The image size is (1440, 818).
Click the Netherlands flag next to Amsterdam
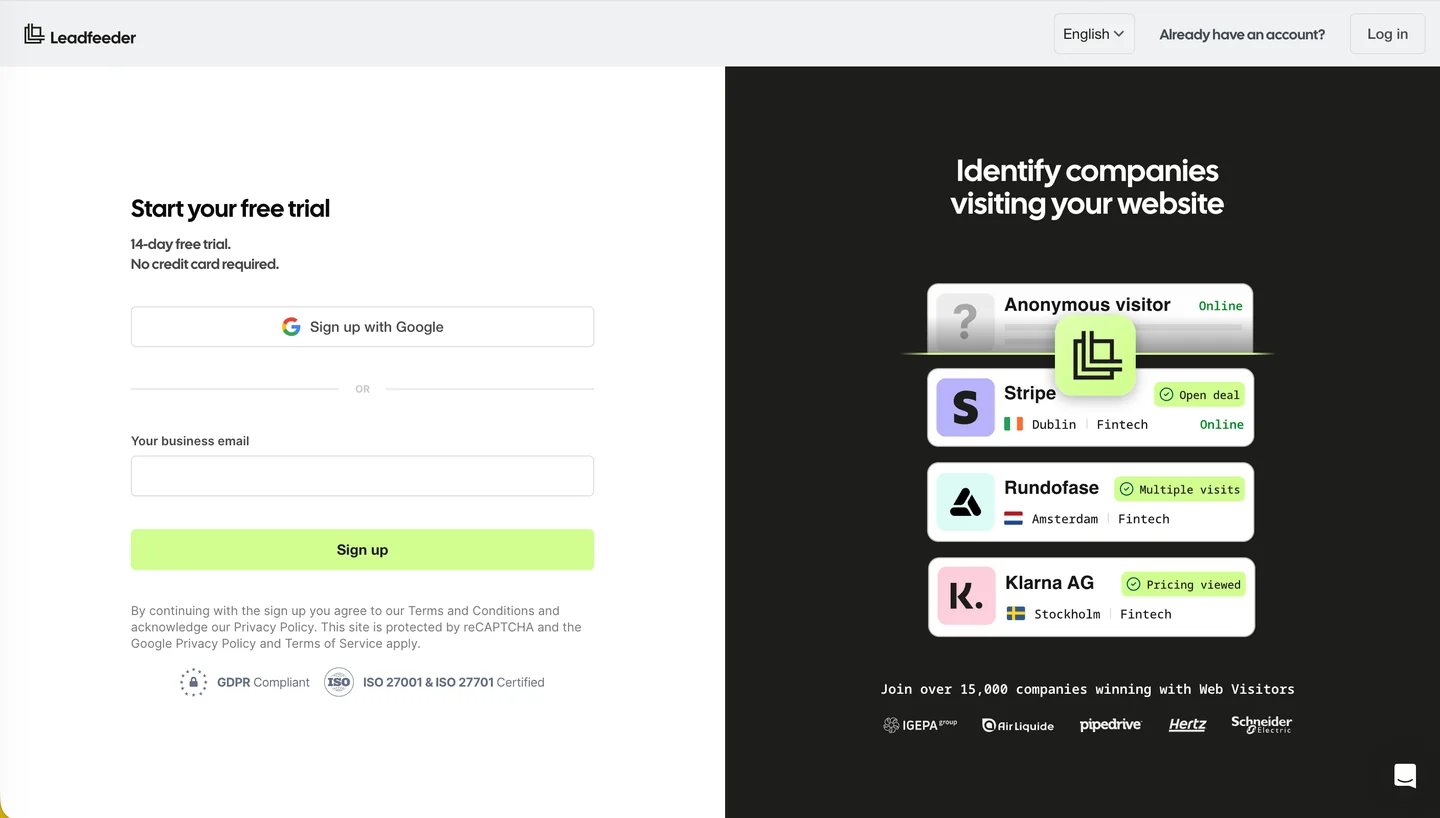(x=1014, y=519)
